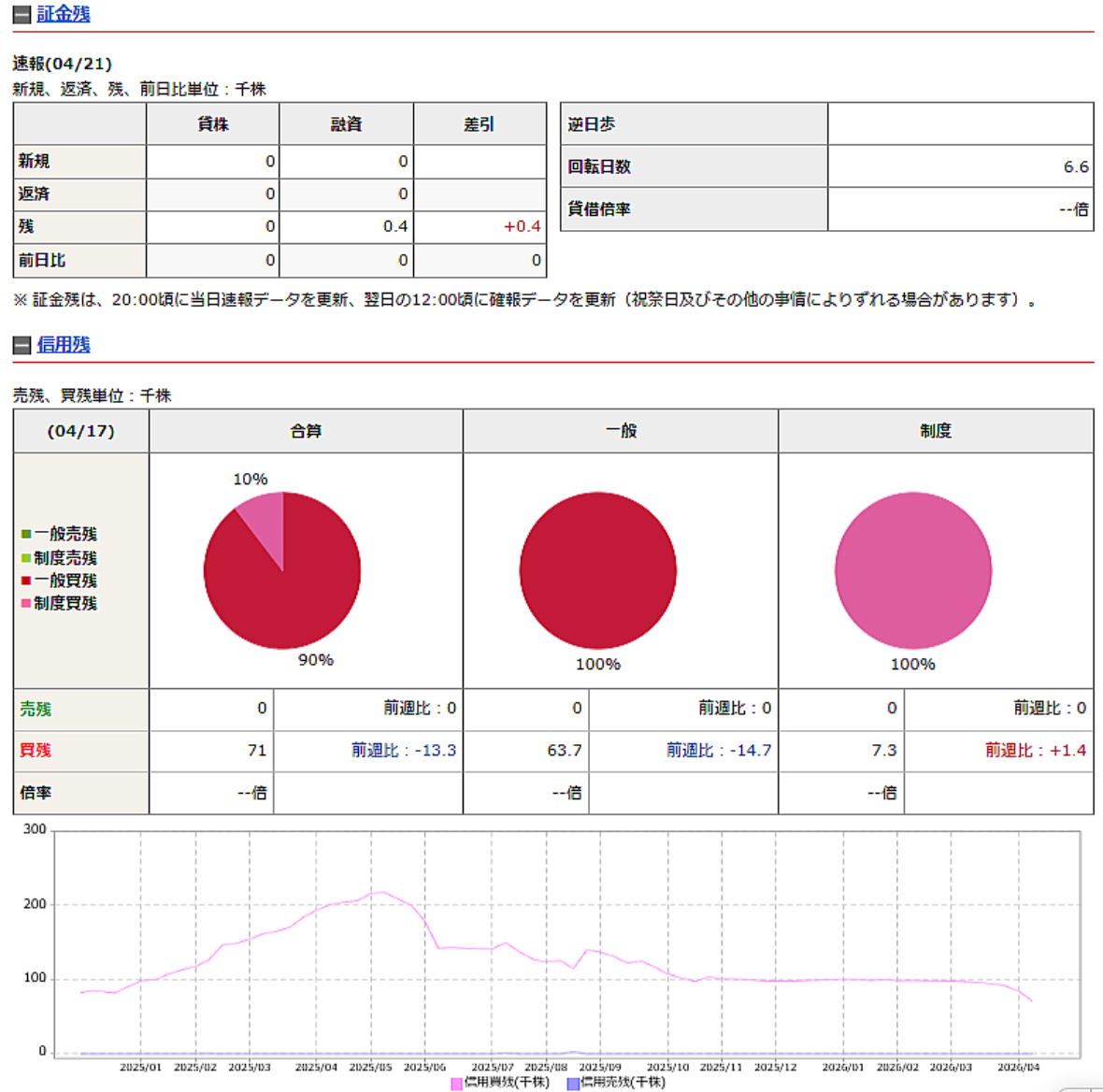The width and height of the screenshot is (1103, 1092).
Task: Click the 回転日数 row label
Action: click(x=599, y=166)
